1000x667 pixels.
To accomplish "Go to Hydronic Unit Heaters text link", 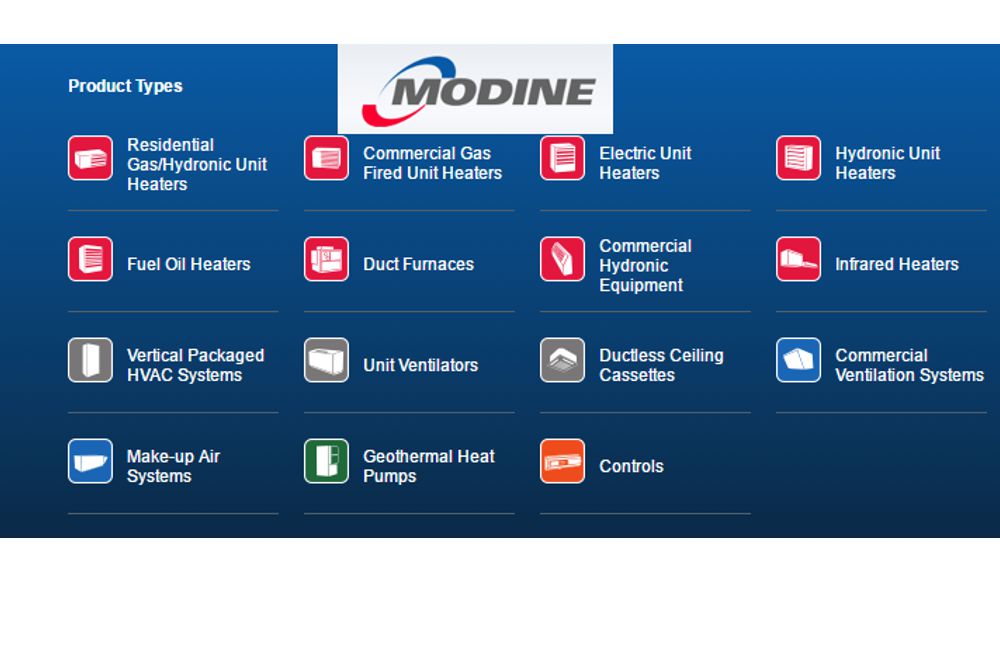I will [x=887, y=163].
